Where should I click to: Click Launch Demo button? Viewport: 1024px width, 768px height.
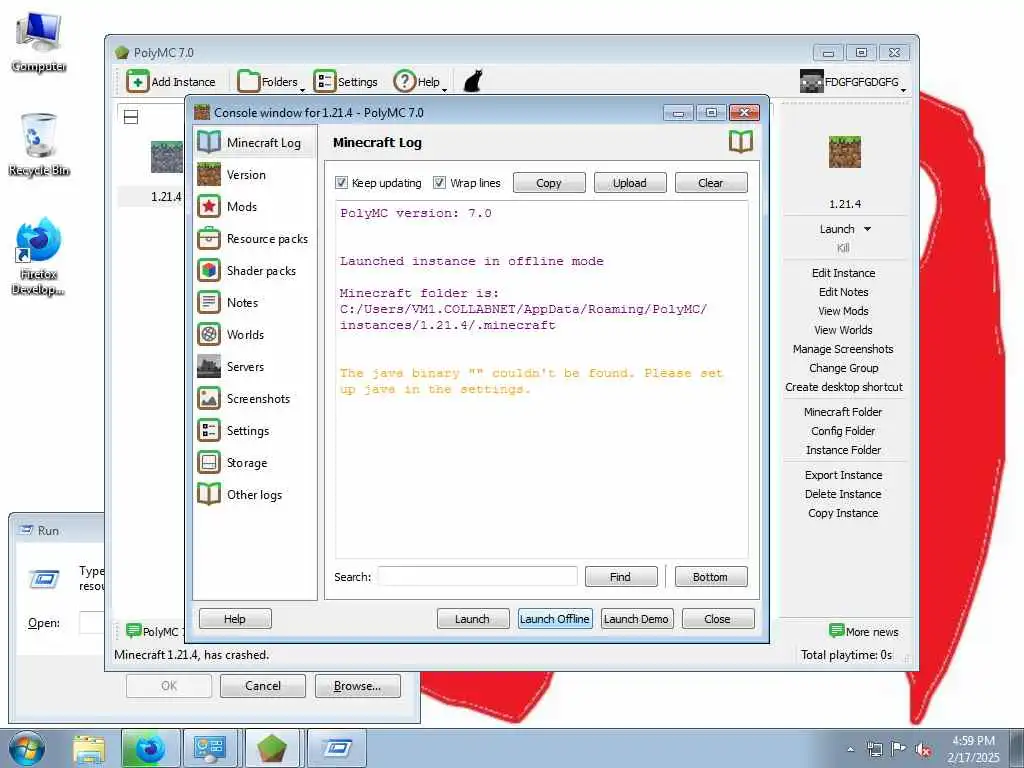(636, 618)
